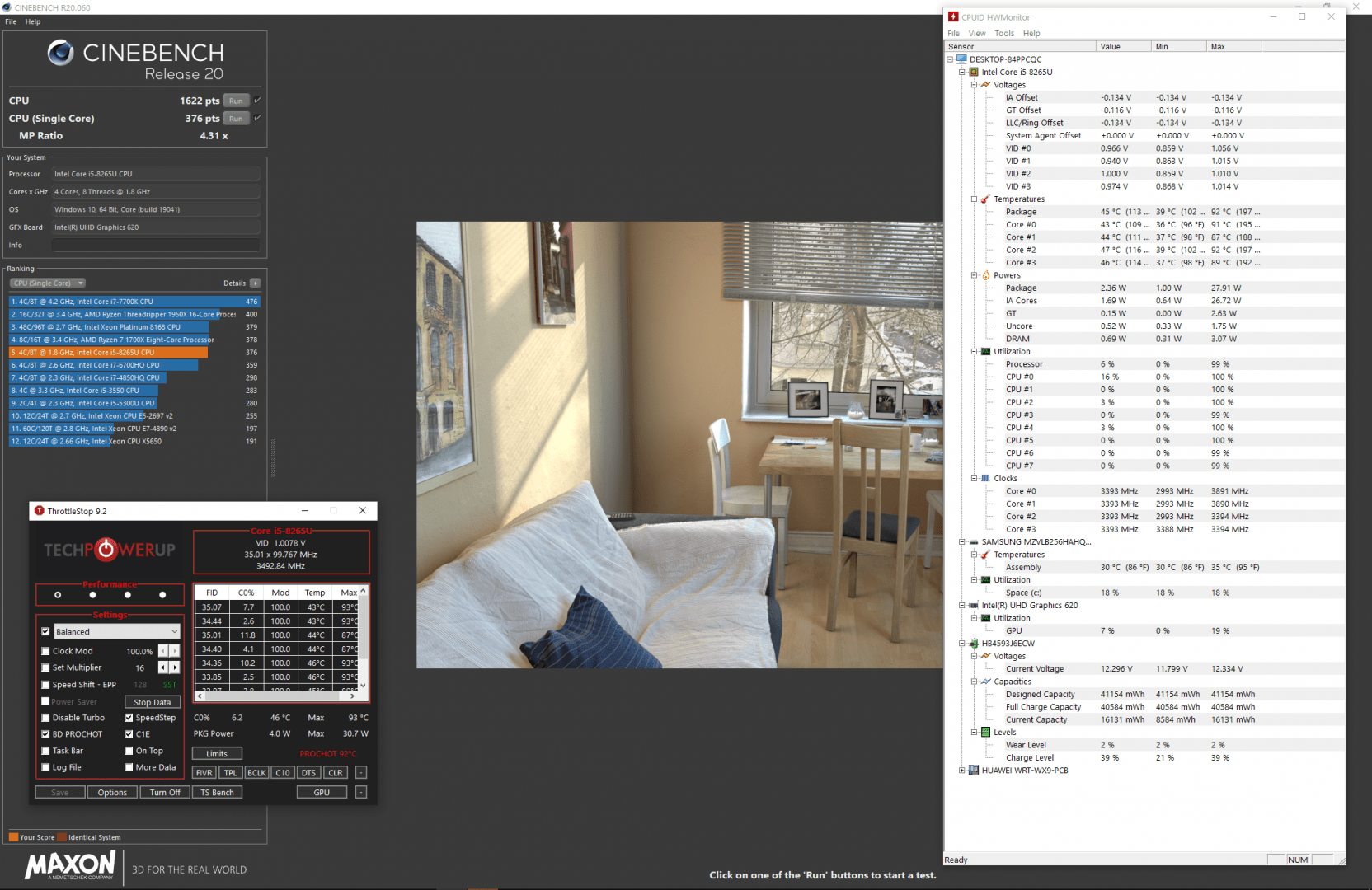Run the CPU (Single Core) test
Screen dimensions: 1372x890
click(237, 119)
